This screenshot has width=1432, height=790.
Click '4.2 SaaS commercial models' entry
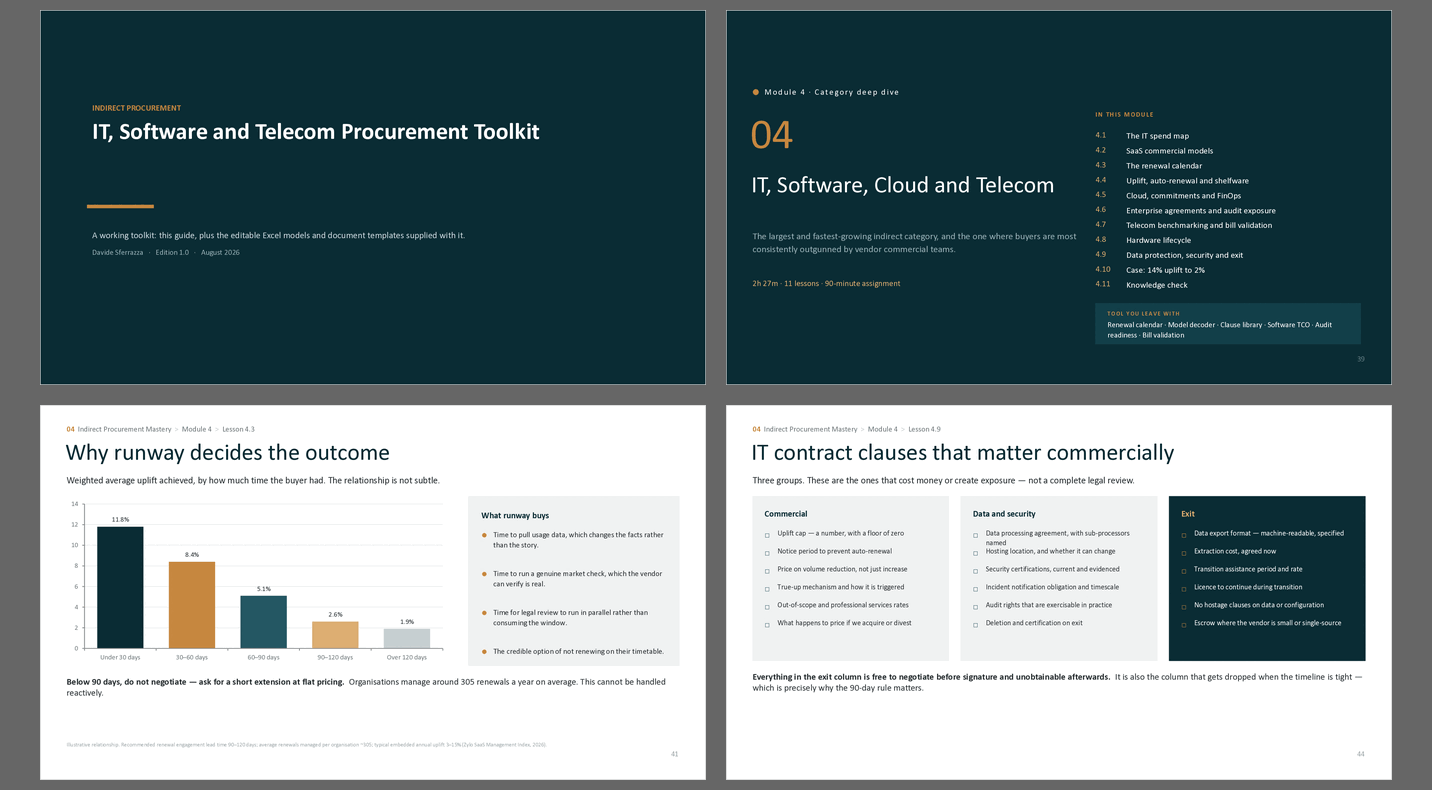1154,151
